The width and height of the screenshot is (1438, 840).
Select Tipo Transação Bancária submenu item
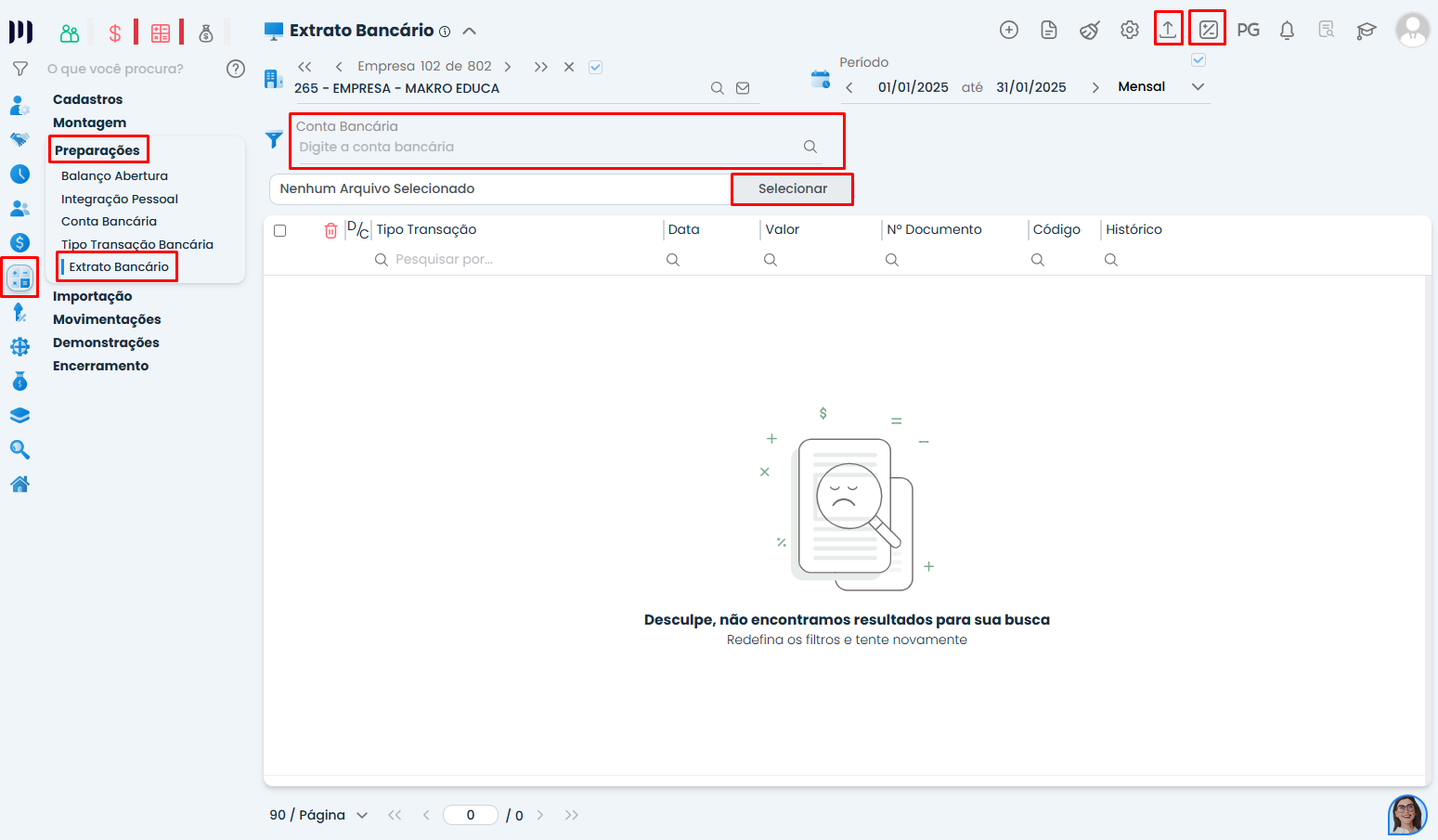click(137, 244)
